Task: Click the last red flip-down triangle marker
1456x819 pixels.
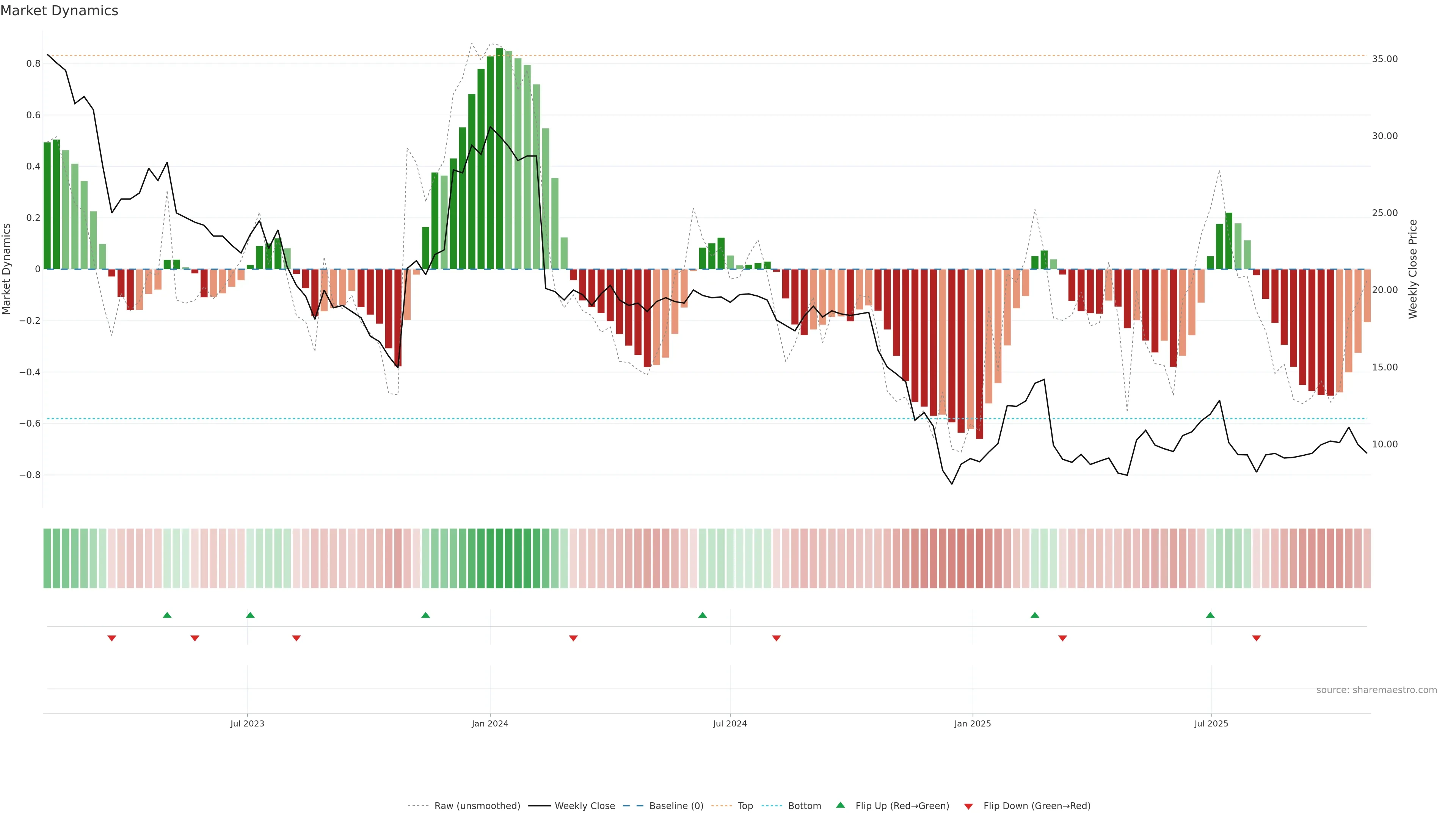Action: tap(1257, 638)
